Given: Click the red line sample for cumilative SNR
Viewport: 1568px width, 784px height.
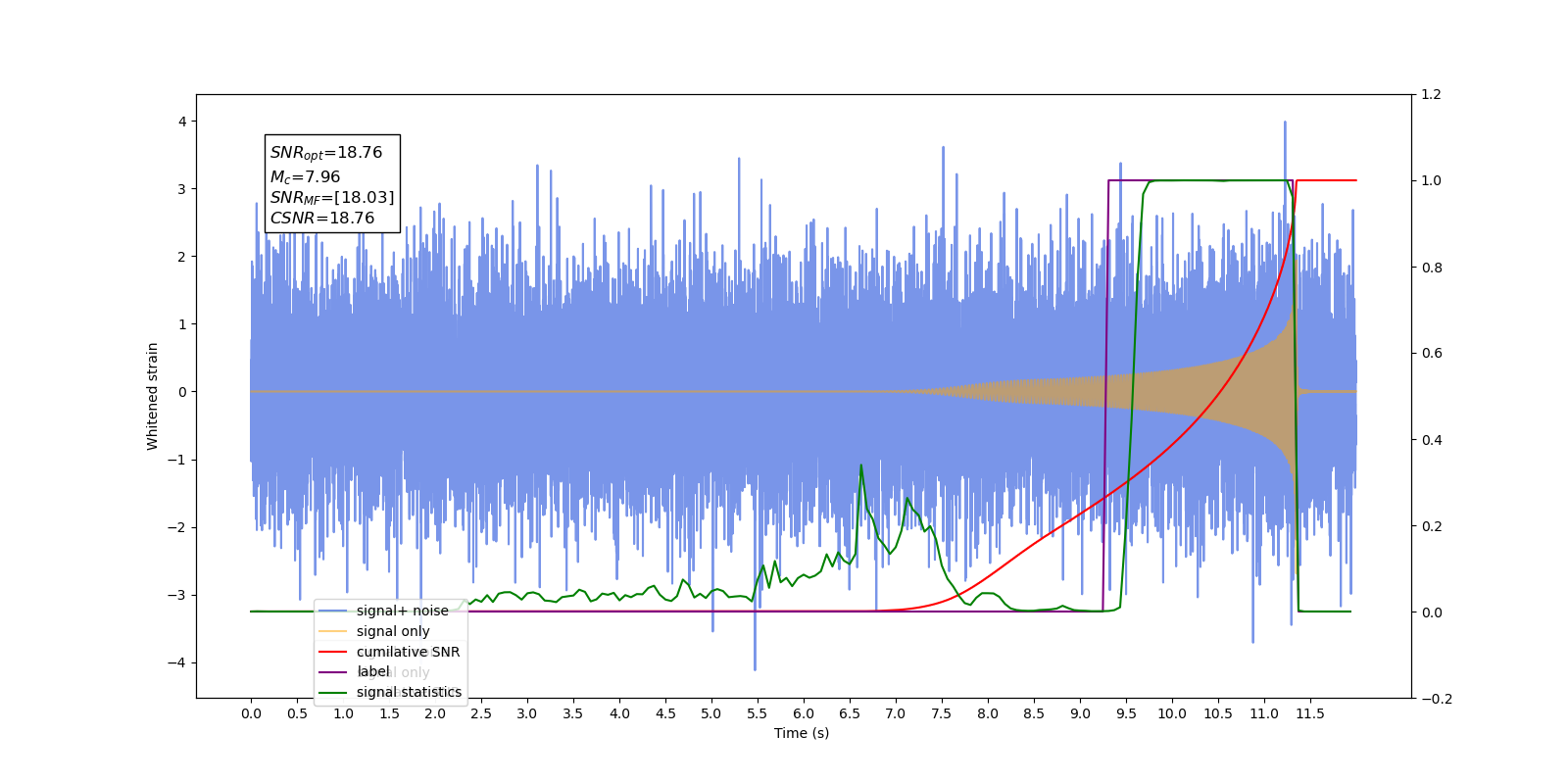Looking at the screenshot, I should 333,652.
